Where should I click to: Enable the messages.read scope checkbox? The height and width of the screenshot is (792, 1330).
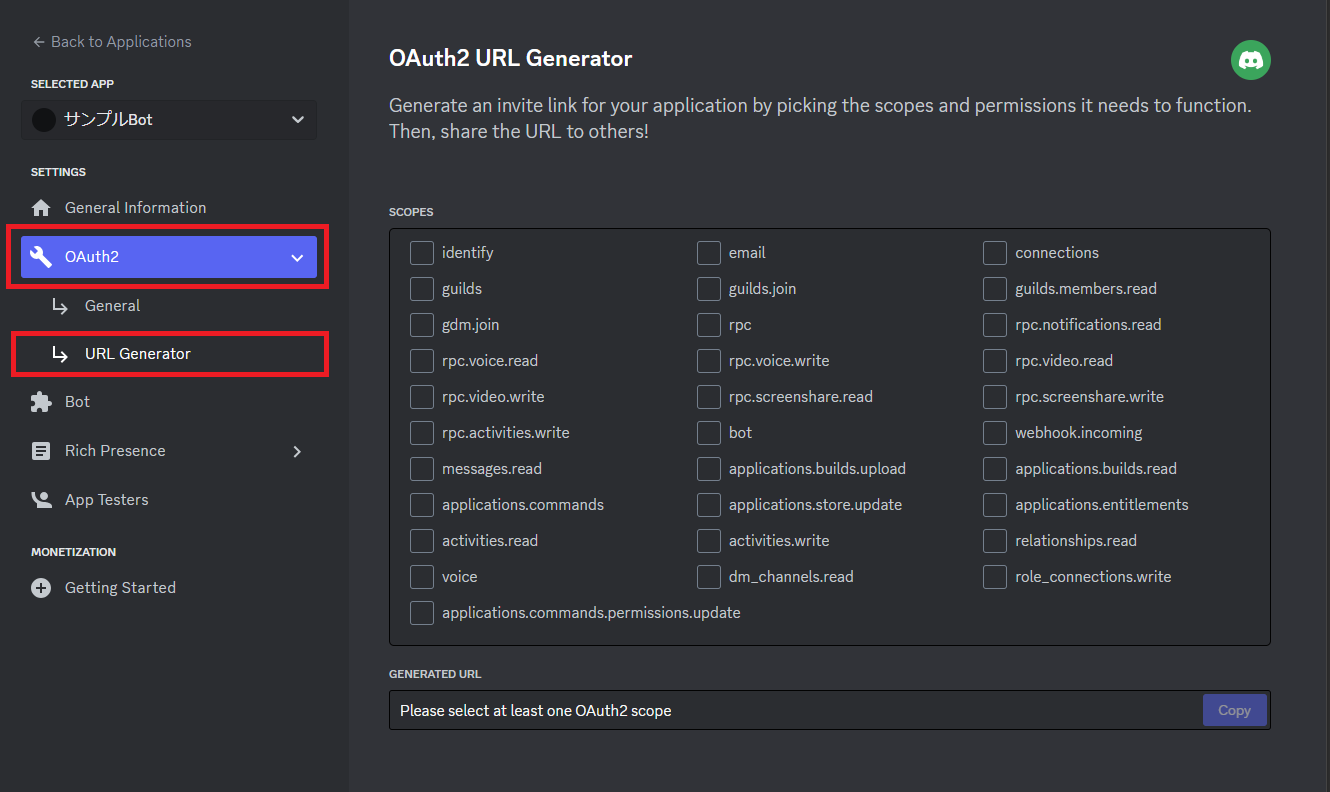pos(422,469)
